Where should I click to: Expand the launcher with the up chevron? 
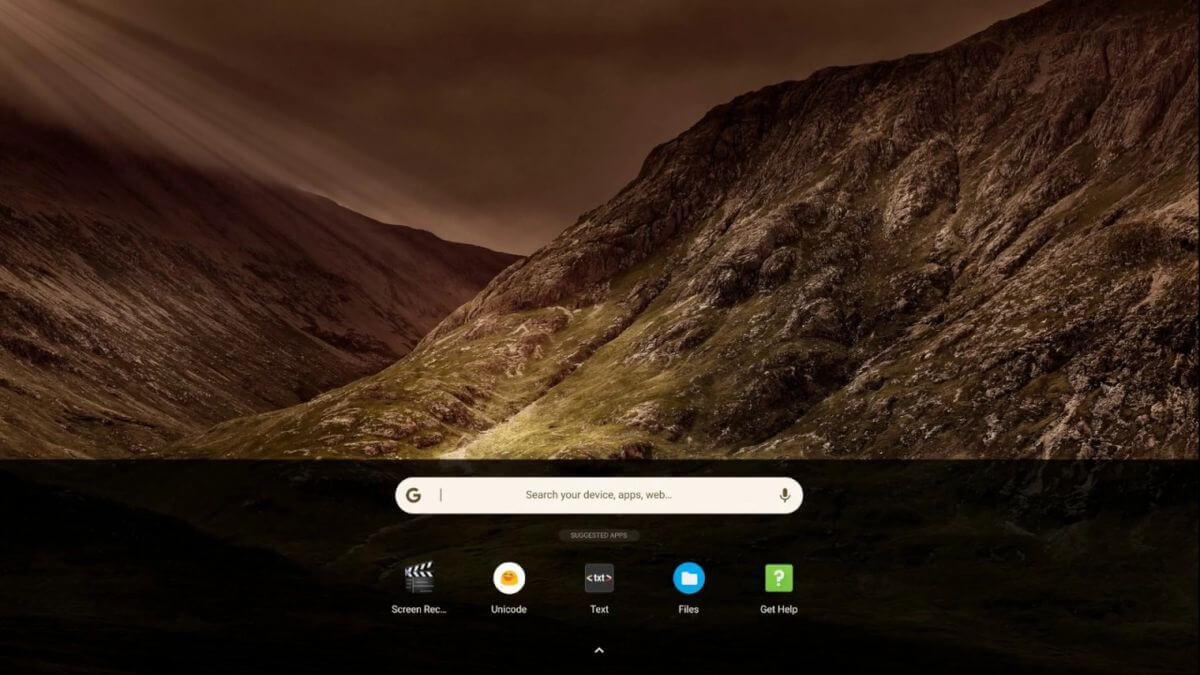[599, 649]
